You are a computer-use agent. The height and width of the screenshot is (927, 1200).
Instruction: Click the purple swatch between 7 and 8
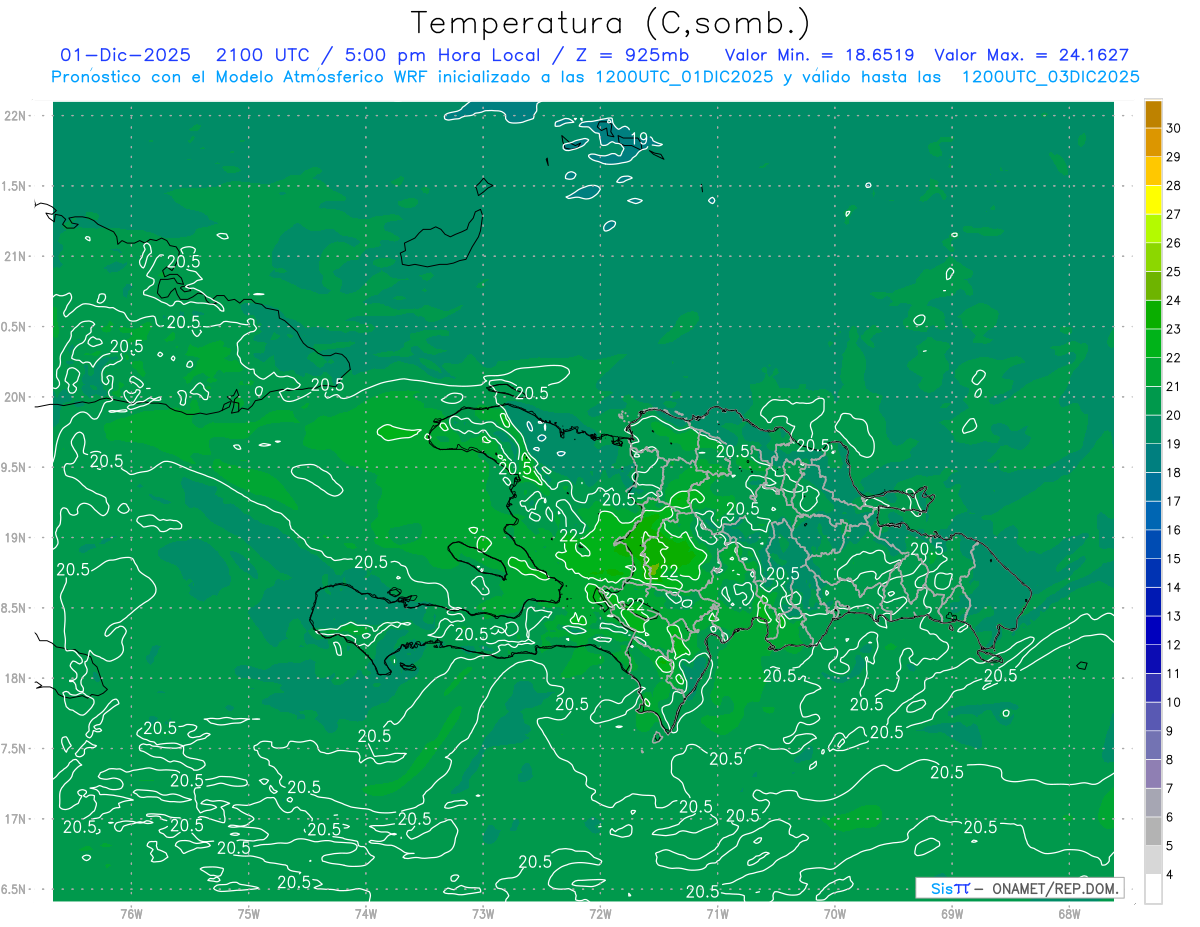point(1153,774)
